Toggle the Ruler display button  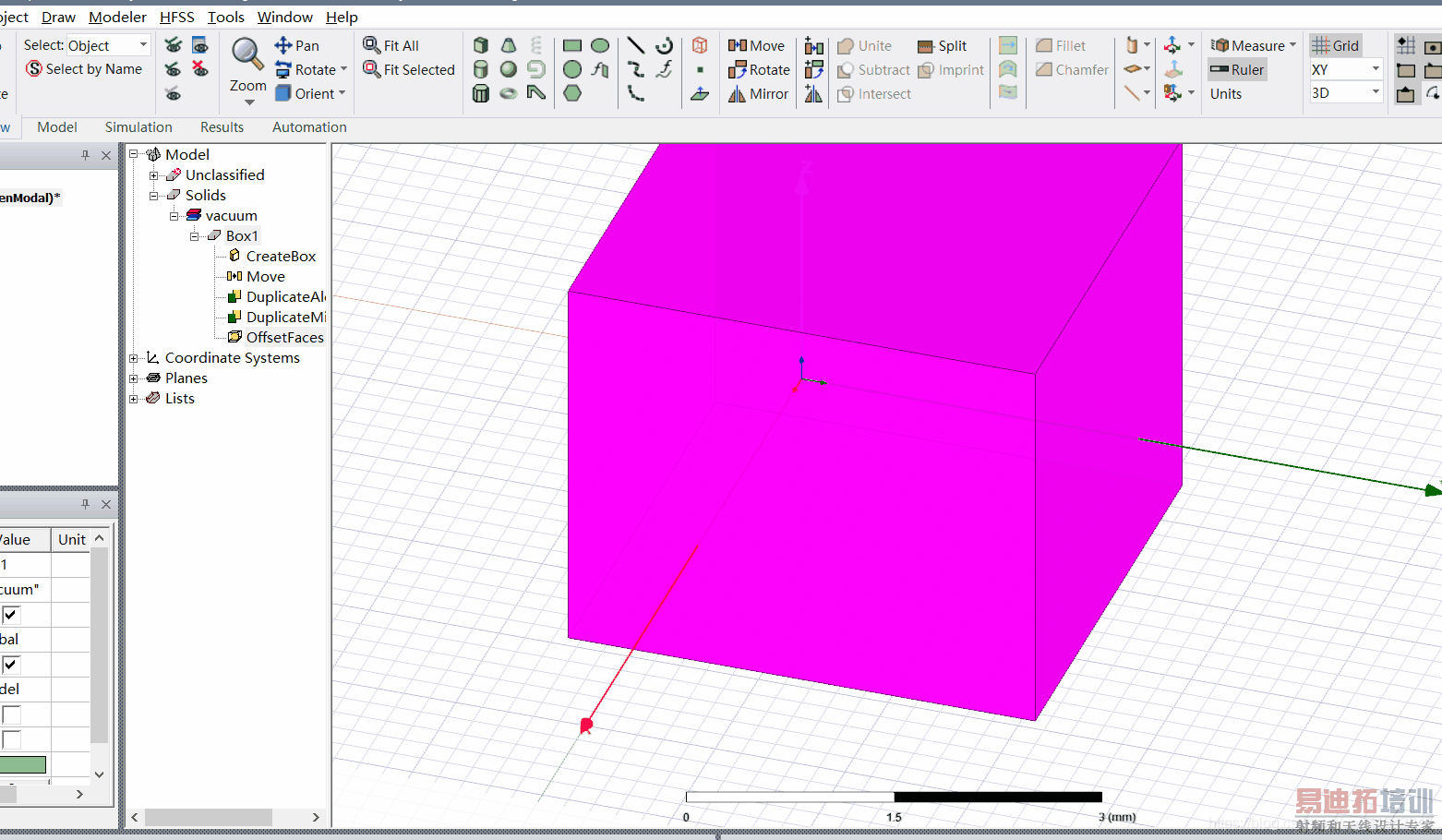pos(1237,69)
